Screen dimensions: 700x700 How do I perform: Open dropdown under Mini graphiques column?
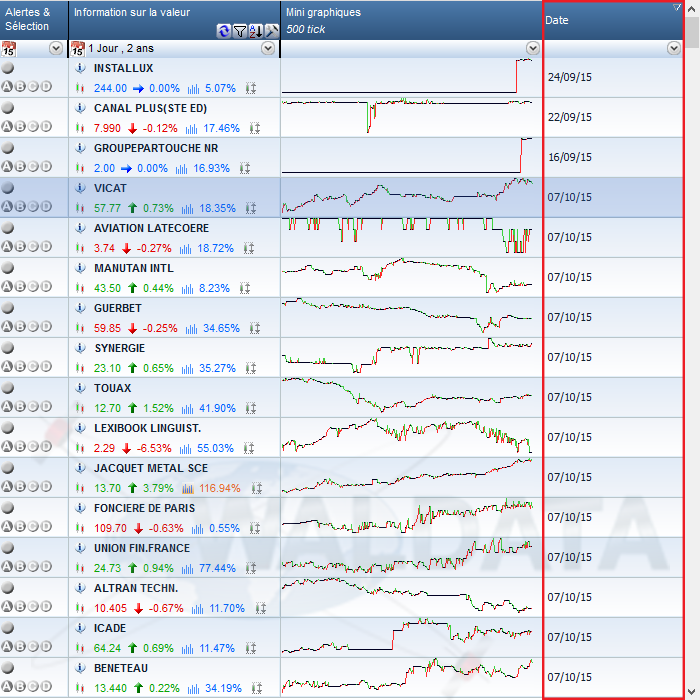point(533,48)
